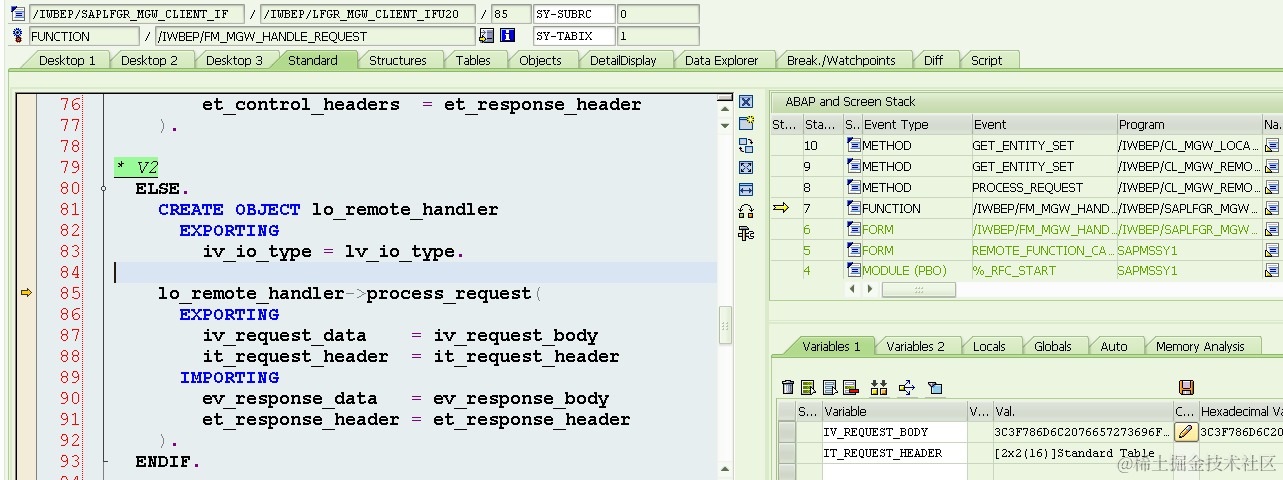The width and height of the screenshot is (1283, 480).
Task: Click the blue information icon in header
Action: 507,36
